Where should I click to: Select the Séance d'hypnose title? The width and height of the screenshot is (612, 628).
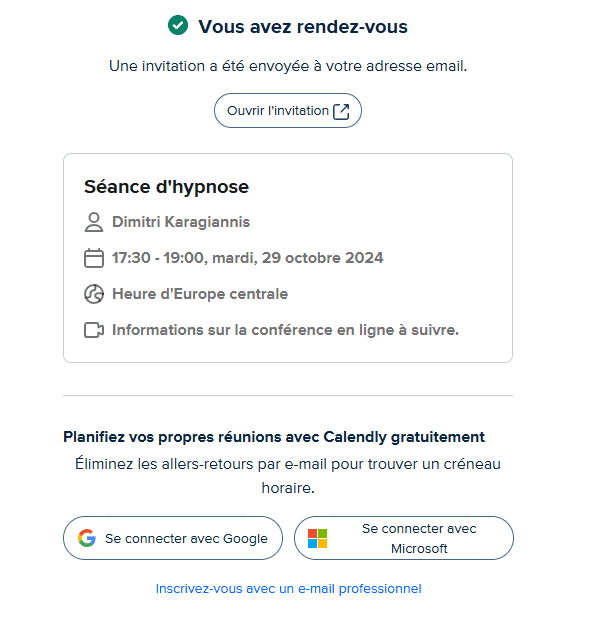(166, 187)
